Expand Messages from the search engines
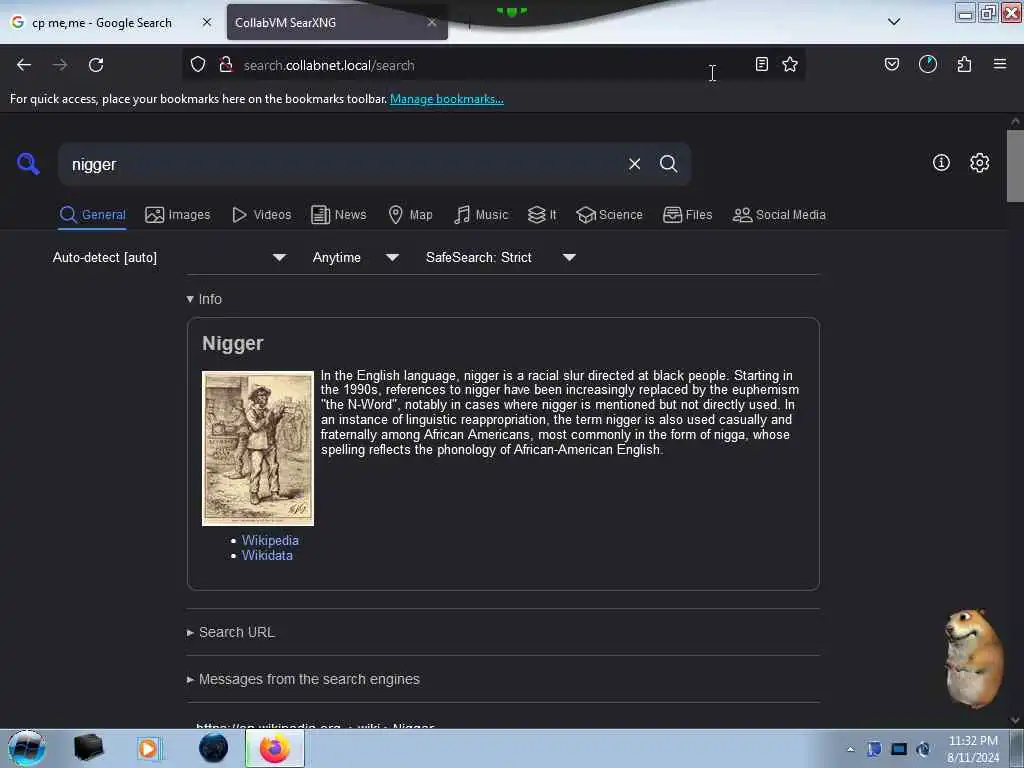The height and width of the screenshot is (768, 1024). (303, 679)
